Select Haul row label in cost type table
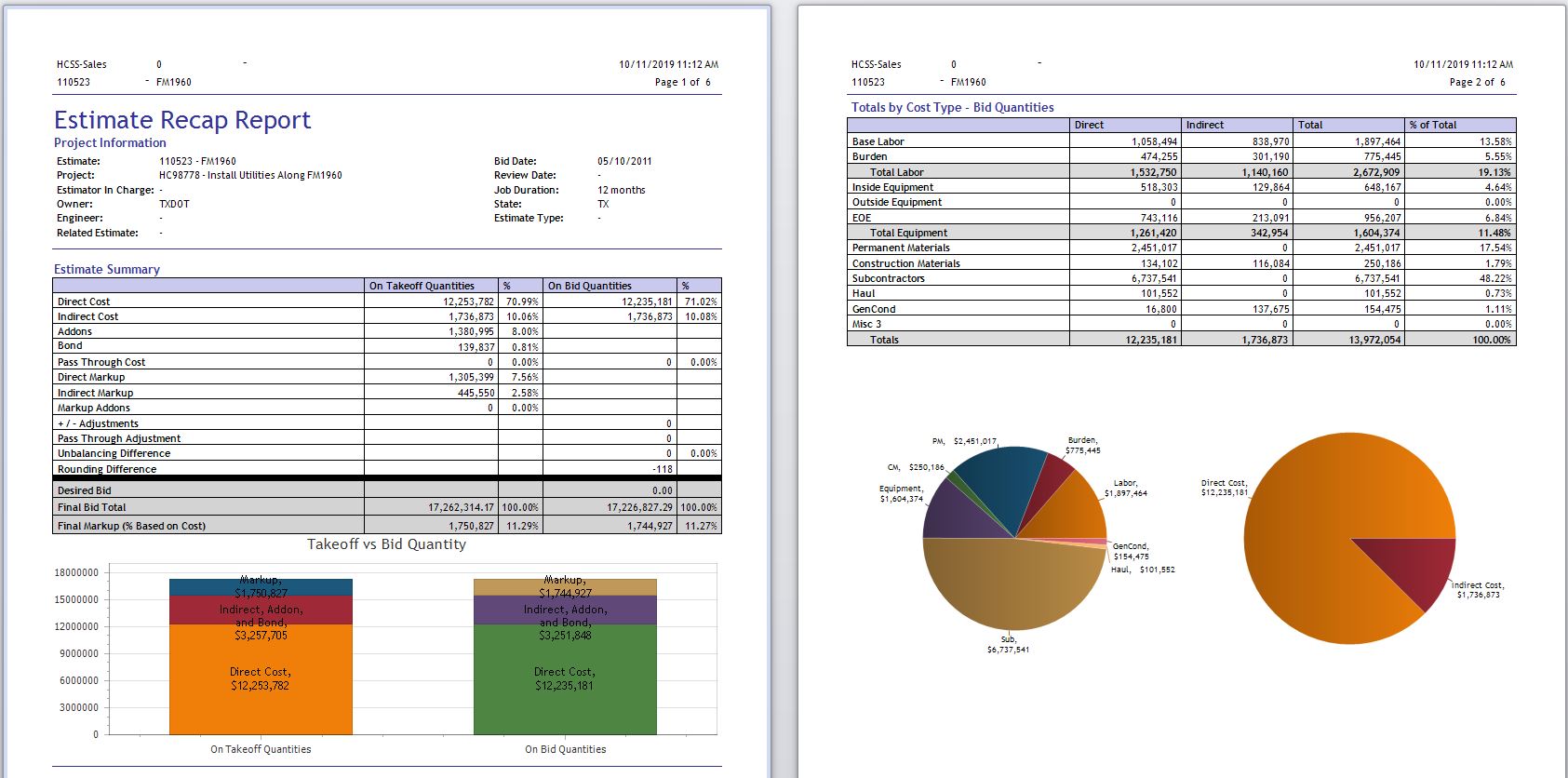The image size is (1568, 778). click(x=864, y=293)
